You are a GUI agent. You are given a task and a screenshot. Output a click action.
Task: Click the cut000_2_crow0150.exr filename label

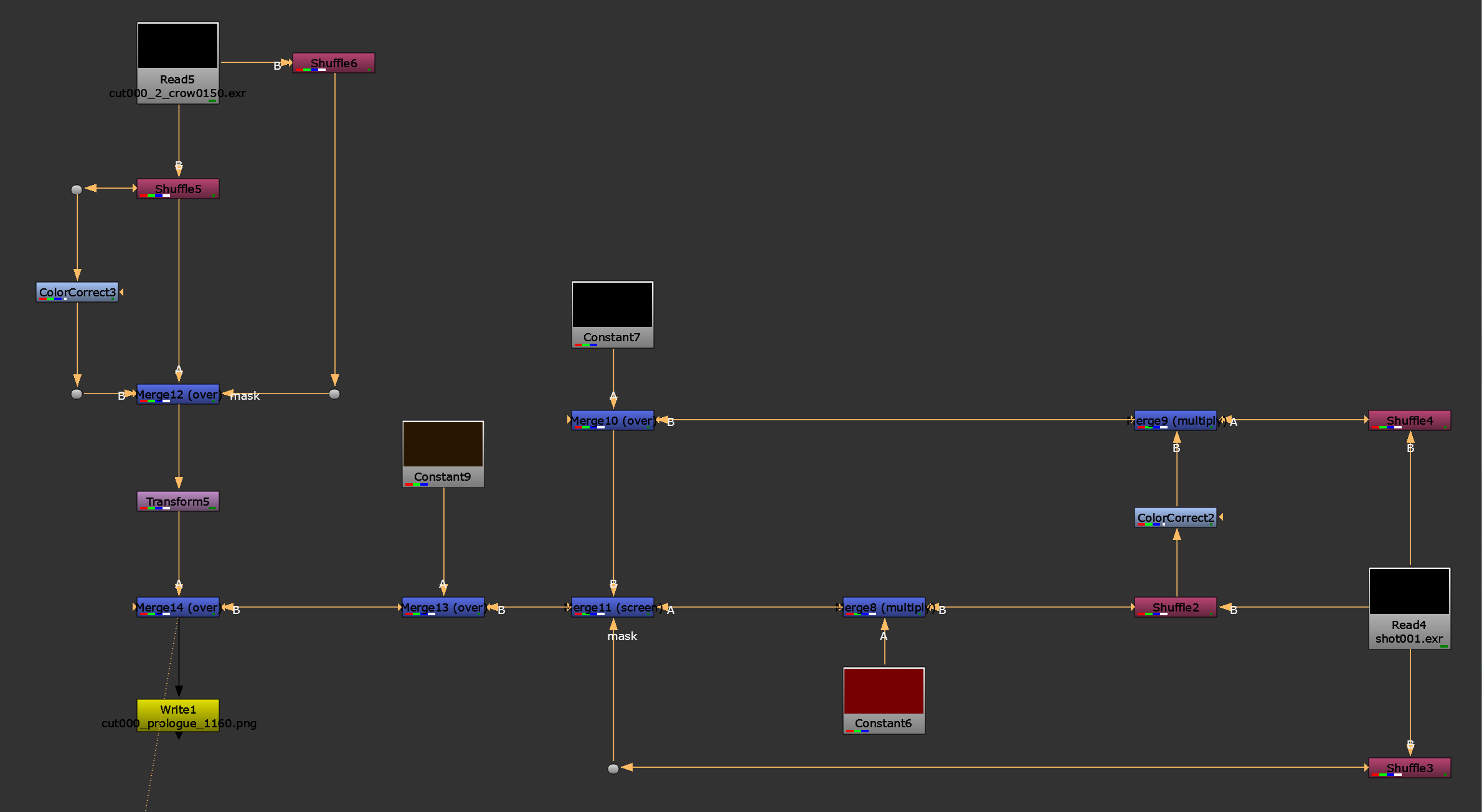[177, 93]
